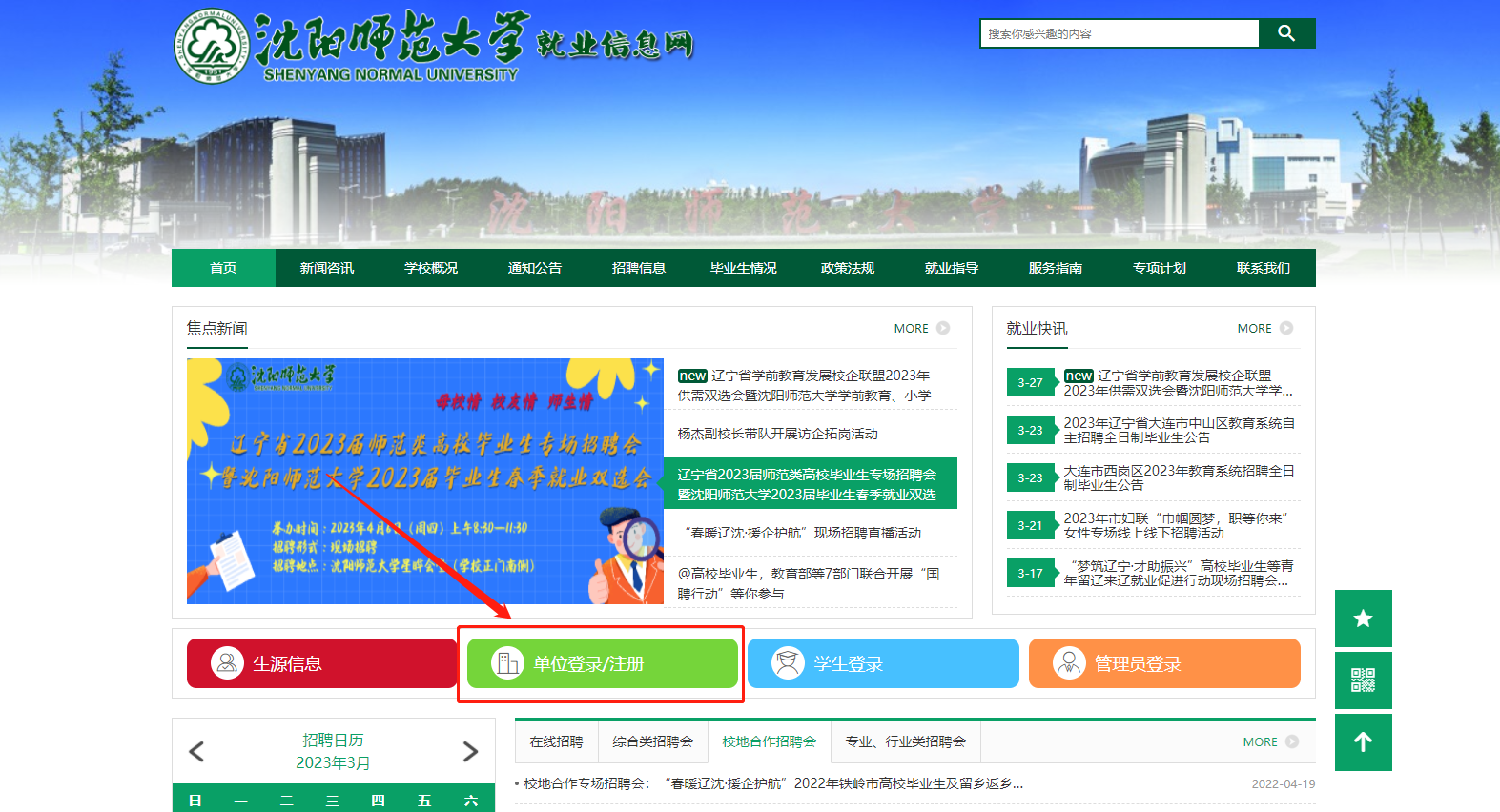Click the 2022-04-19 date text

coord(1284,783)
